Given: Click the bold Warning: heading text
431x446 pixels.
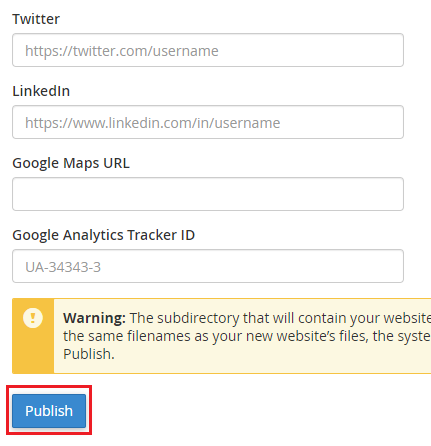Looking at the screenshot, I should [94, 318].
